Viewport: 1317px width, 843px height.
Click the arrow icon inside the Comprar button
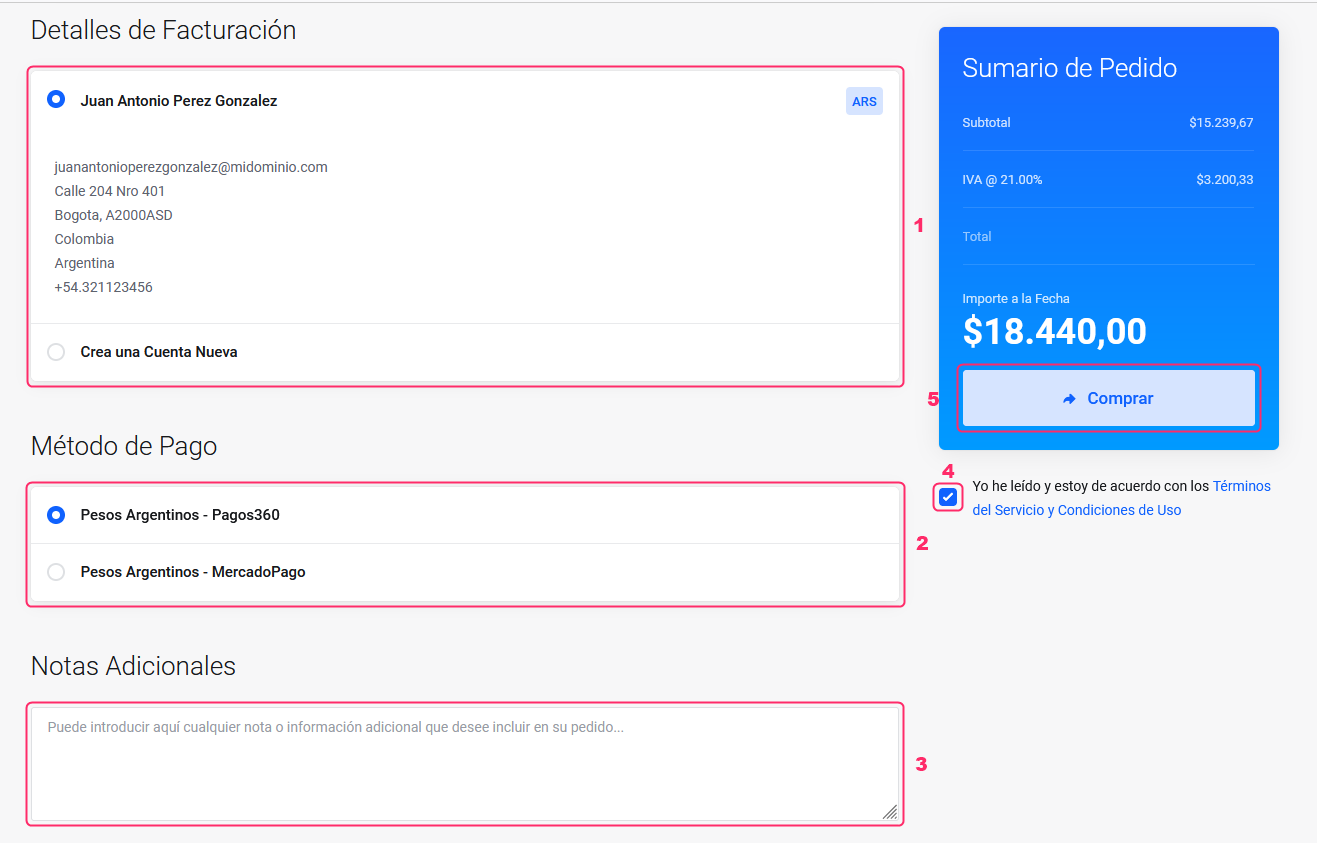(x=1069, y=399)
